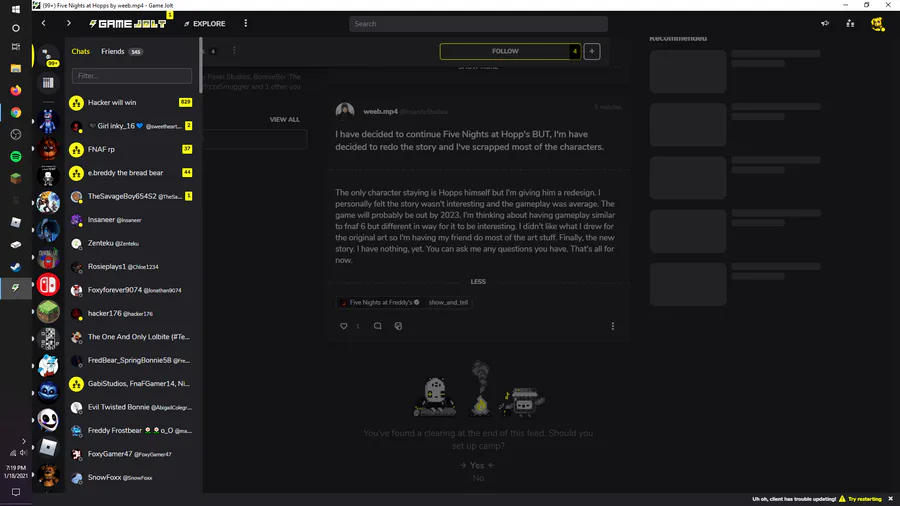
Task: Open Windows action center notifications icon
Action: coord(15,492)
